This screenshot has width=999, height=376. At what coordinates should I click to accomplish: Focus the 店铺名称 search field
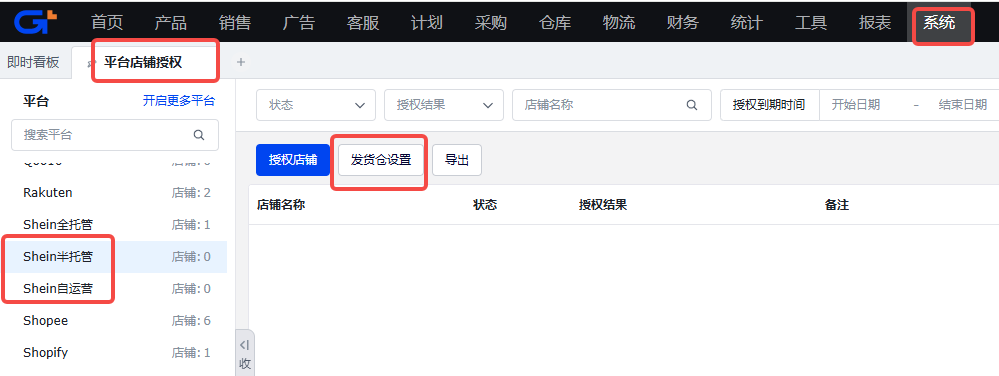tap(612, 105)
